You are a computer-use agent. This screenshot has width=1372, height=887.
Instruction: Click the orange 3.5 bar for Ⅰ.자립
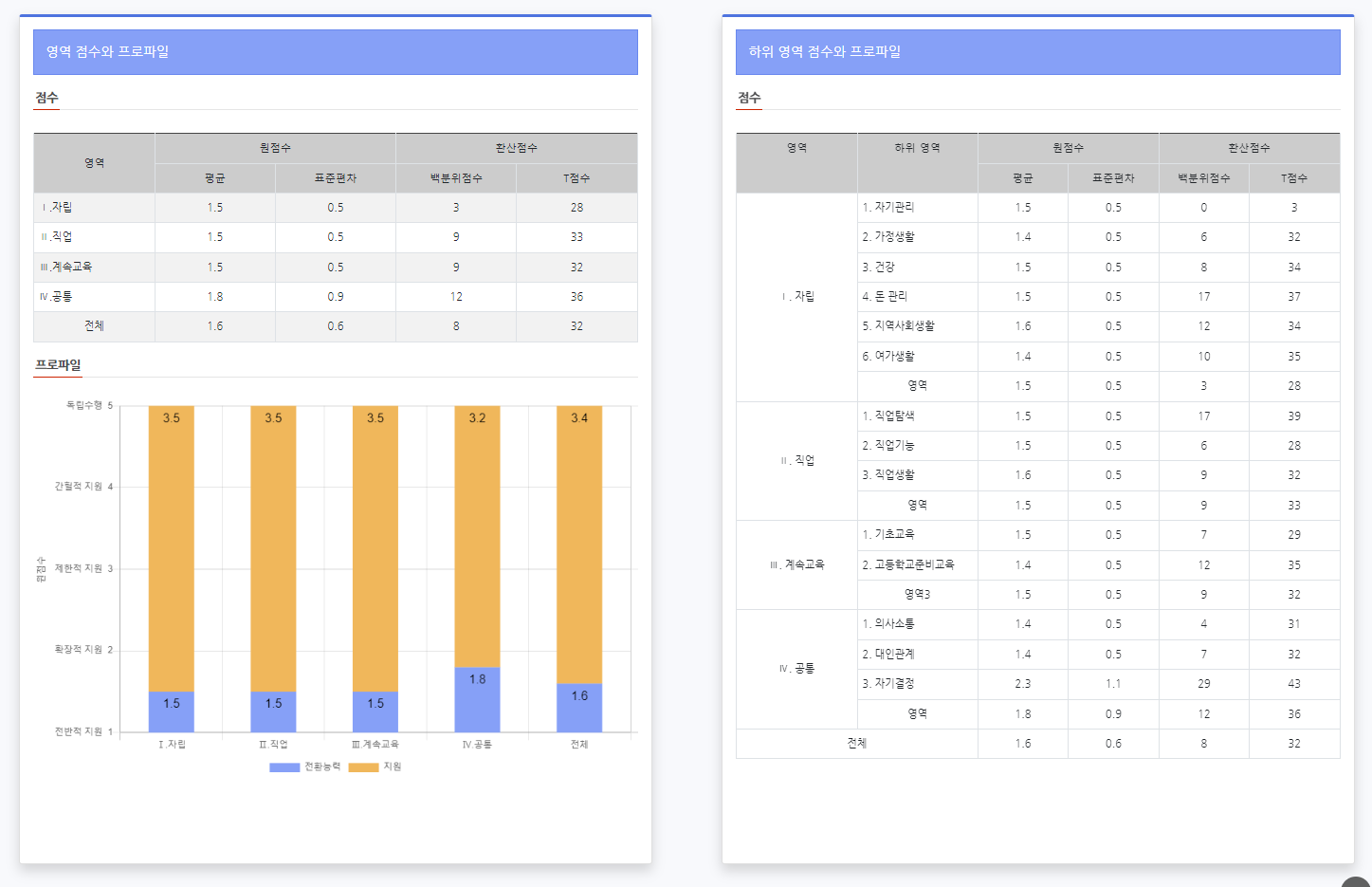pyautogui.click(x=171, y=550)
